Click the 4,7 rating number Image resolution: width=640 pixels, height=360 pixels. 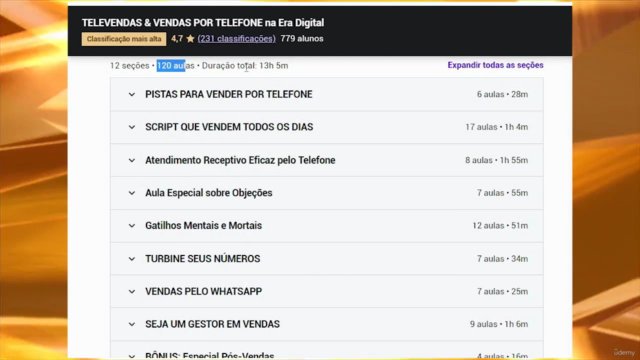pos(177,39)
